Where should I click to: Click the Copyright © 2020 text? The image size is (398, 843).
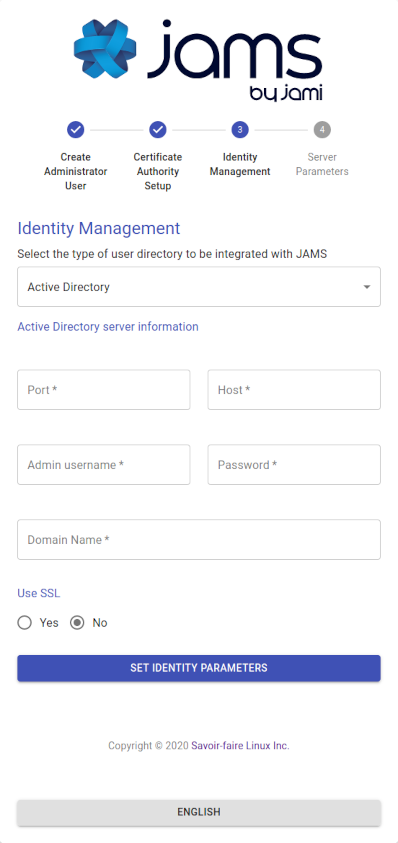pyautogui.click(x=148, y=746)
